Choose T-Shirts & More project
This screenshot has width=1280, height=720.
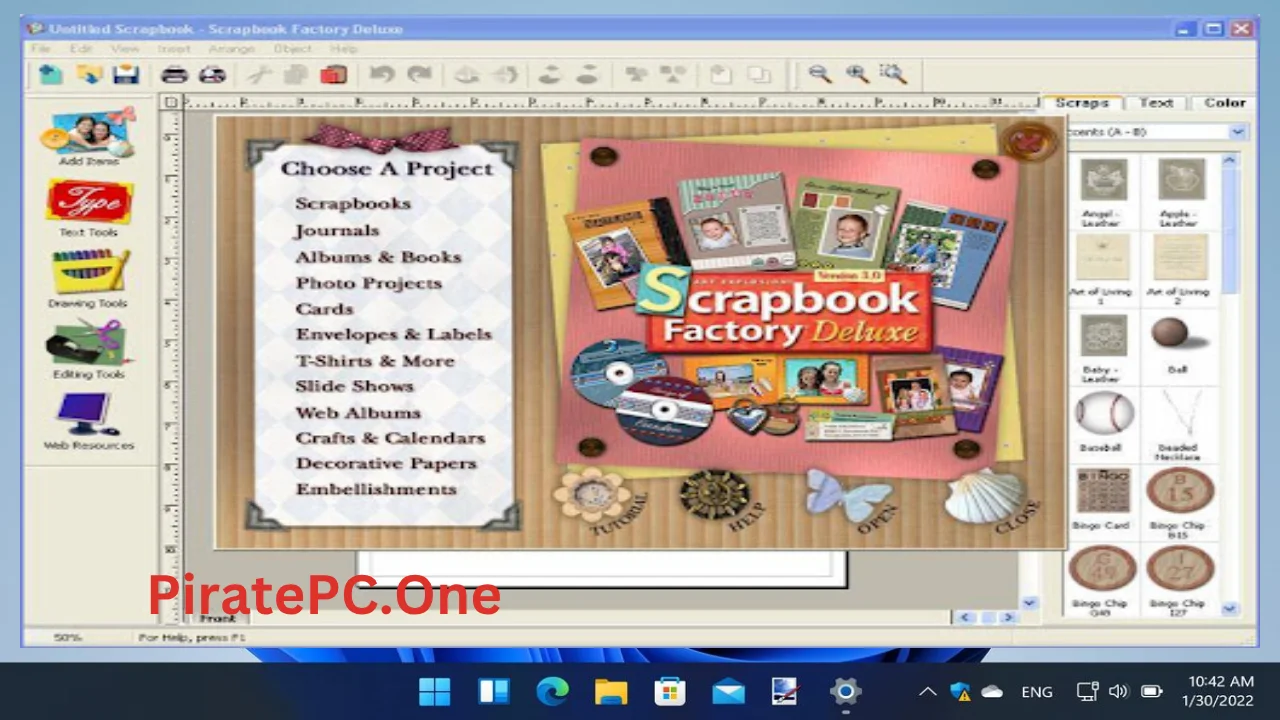(375, 360)
